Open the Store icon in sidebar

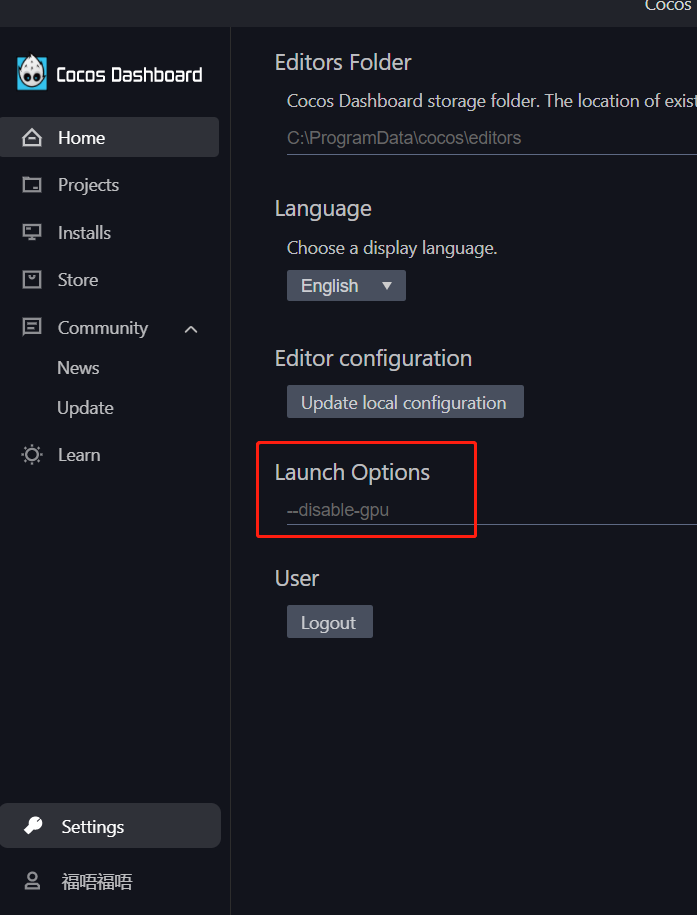click(x=32, y=279)
